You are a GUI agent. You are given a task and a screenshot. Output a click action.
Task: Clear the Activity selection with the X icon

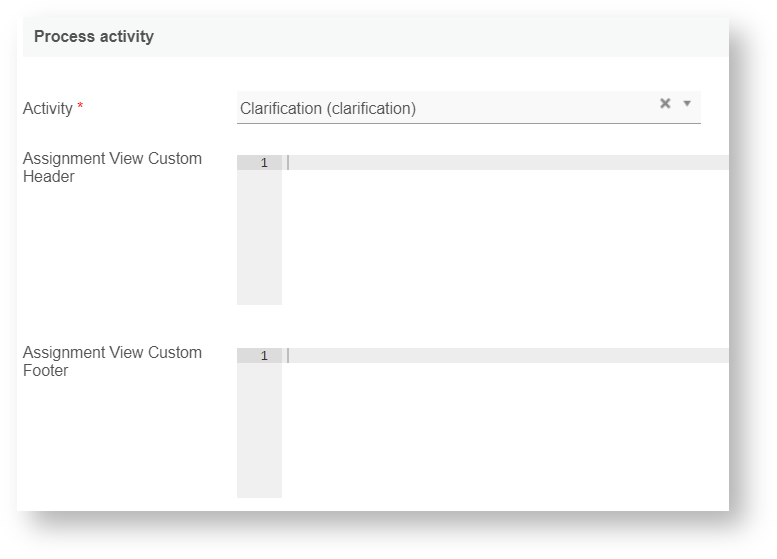665,103
